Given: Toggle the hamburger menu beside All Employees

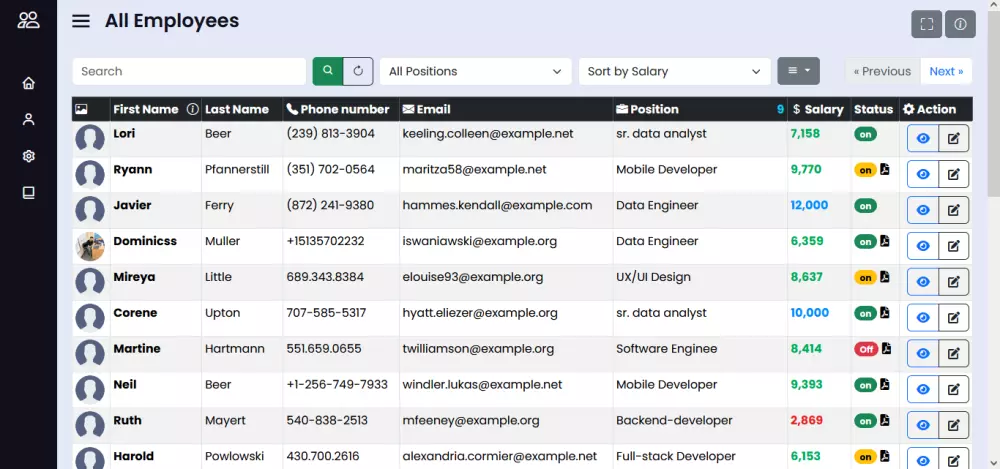Looking at the screenshot, I should click(x=81, y=21).
